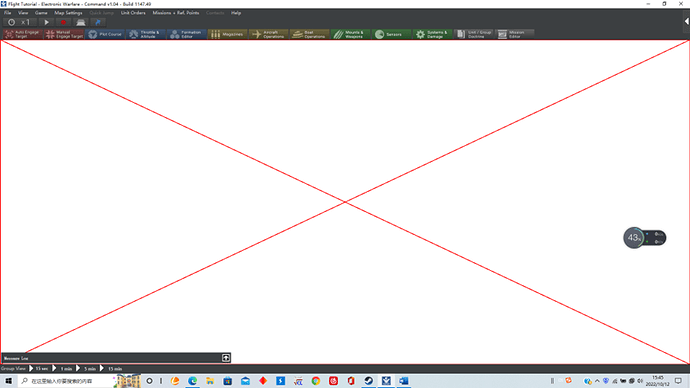The height and width of the screenshot is (388, 690).
Task: Open the Unit Orders menu
Action: (133, 13)
